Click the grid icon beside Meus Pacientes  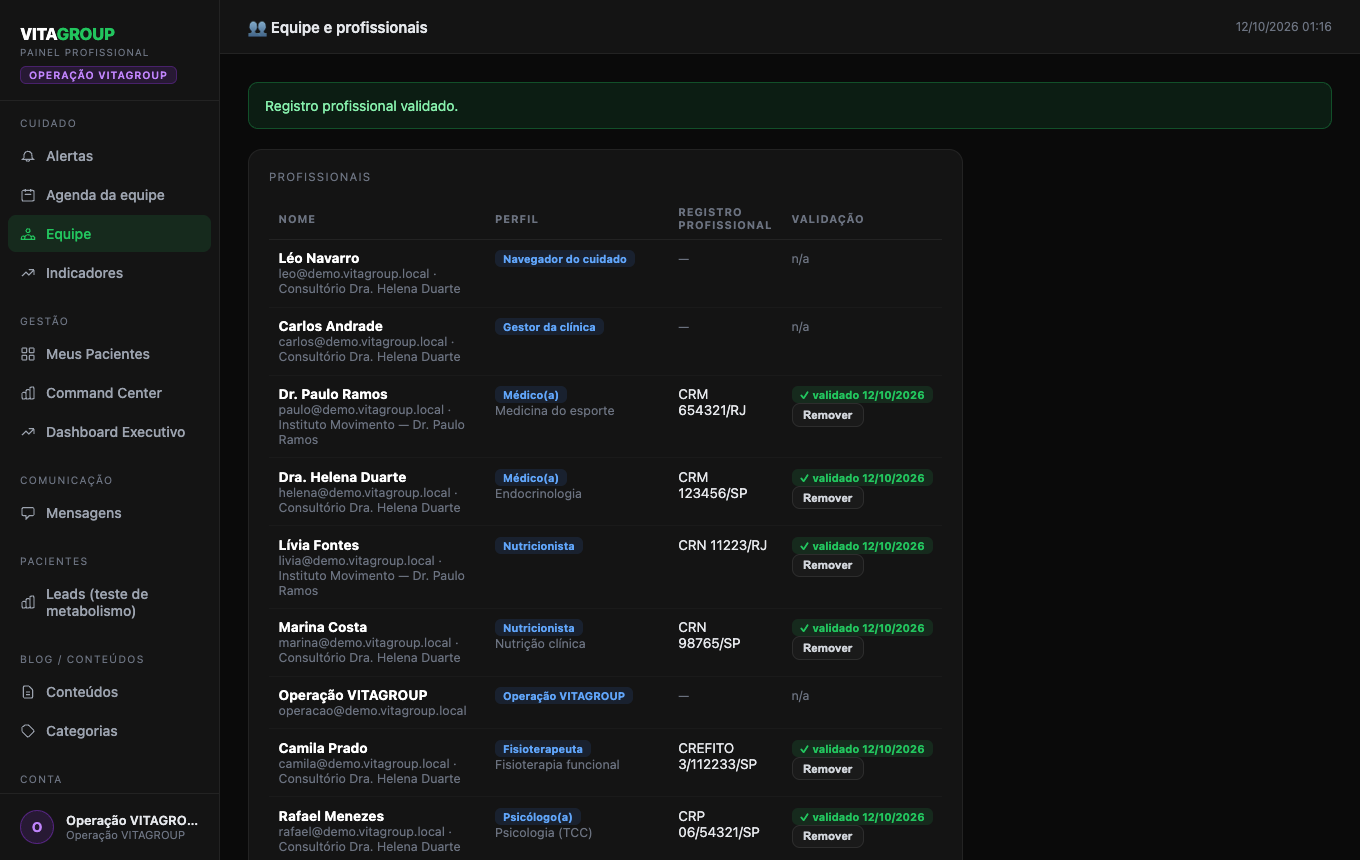(x=28, y=354)
